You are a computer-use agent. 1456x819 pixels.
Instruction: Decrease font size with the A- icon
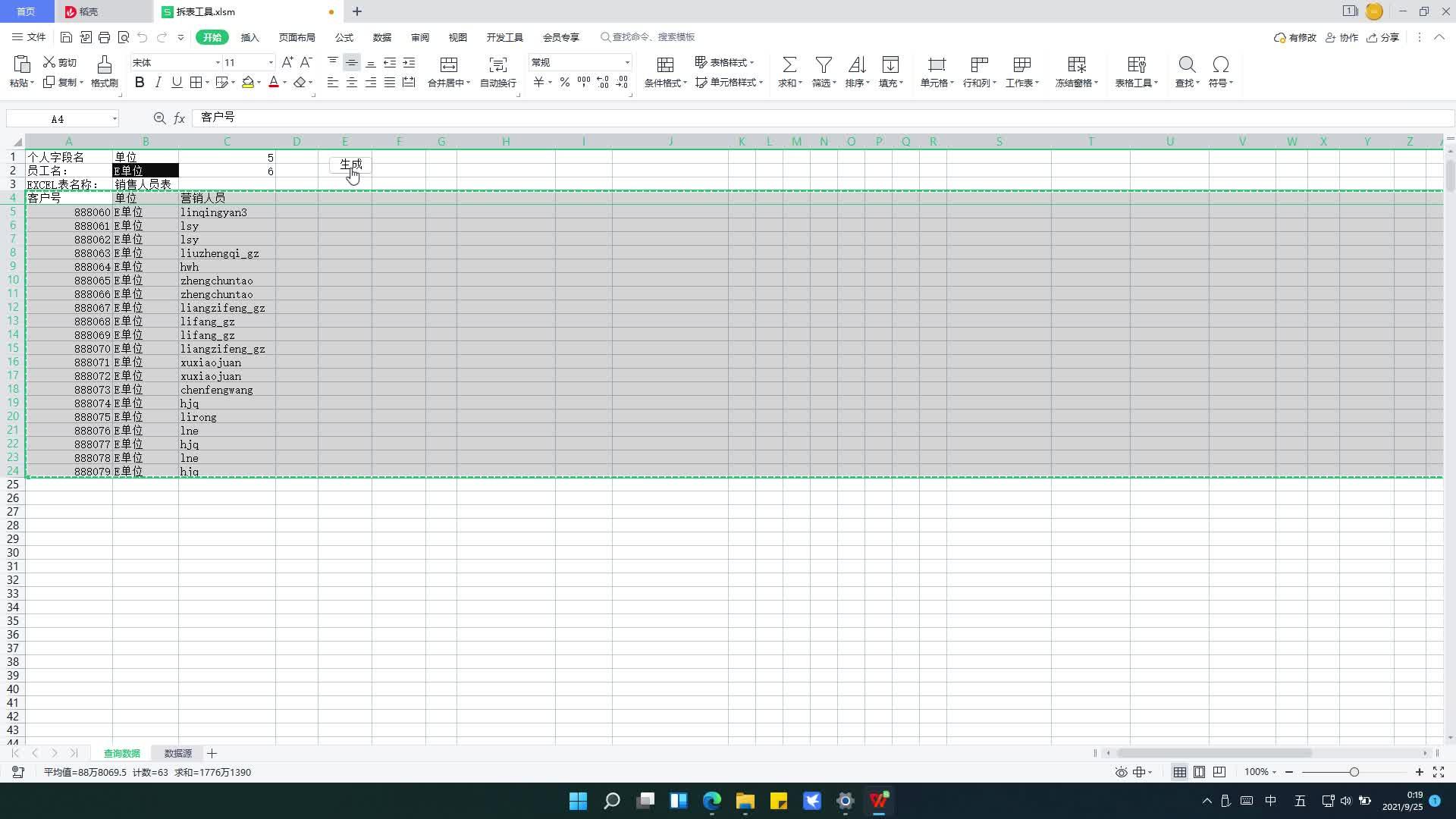(x=306, y=62)
